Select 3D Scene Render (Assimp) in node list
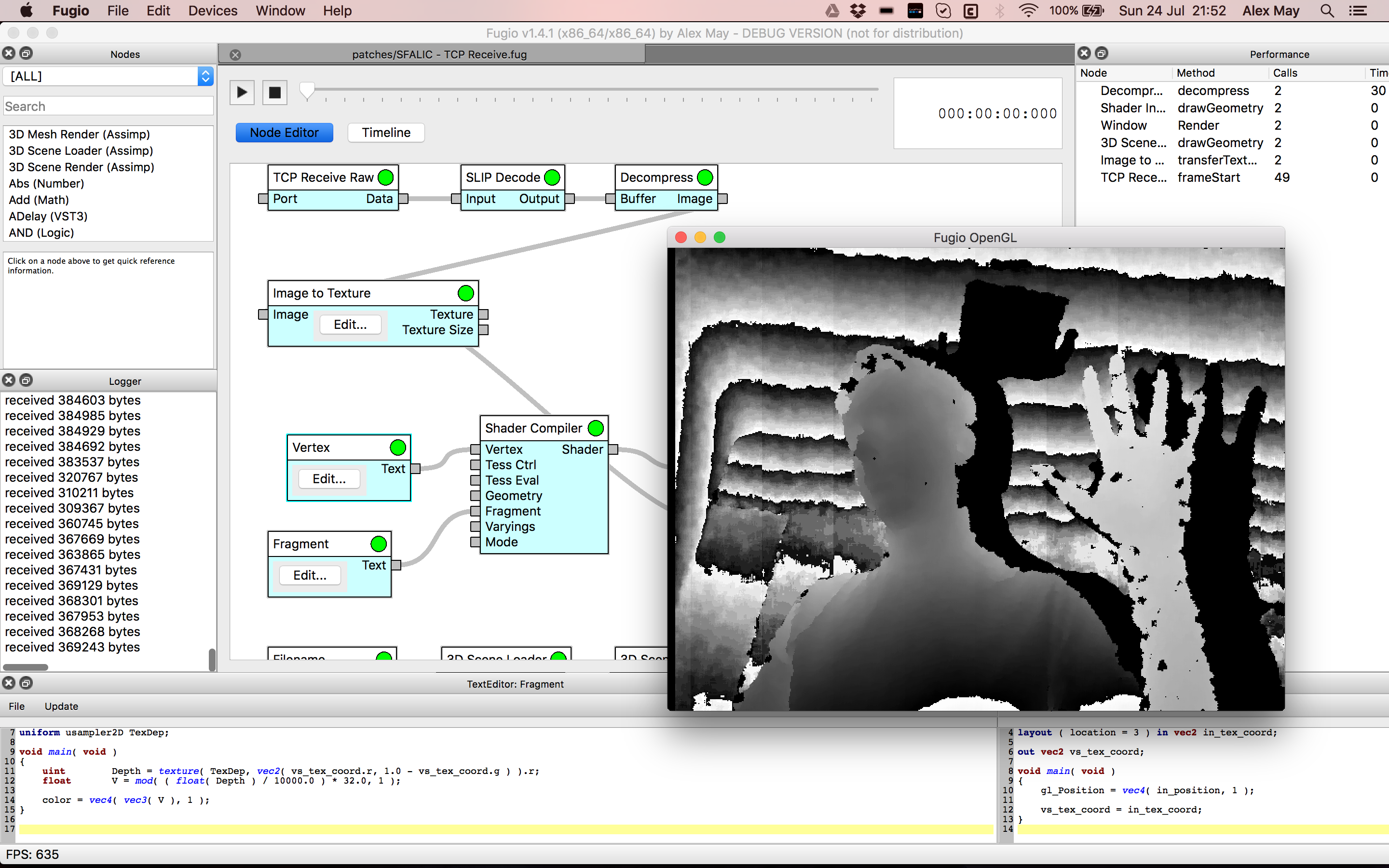The width and height of the screenshot is (1389, 868). 82,167
